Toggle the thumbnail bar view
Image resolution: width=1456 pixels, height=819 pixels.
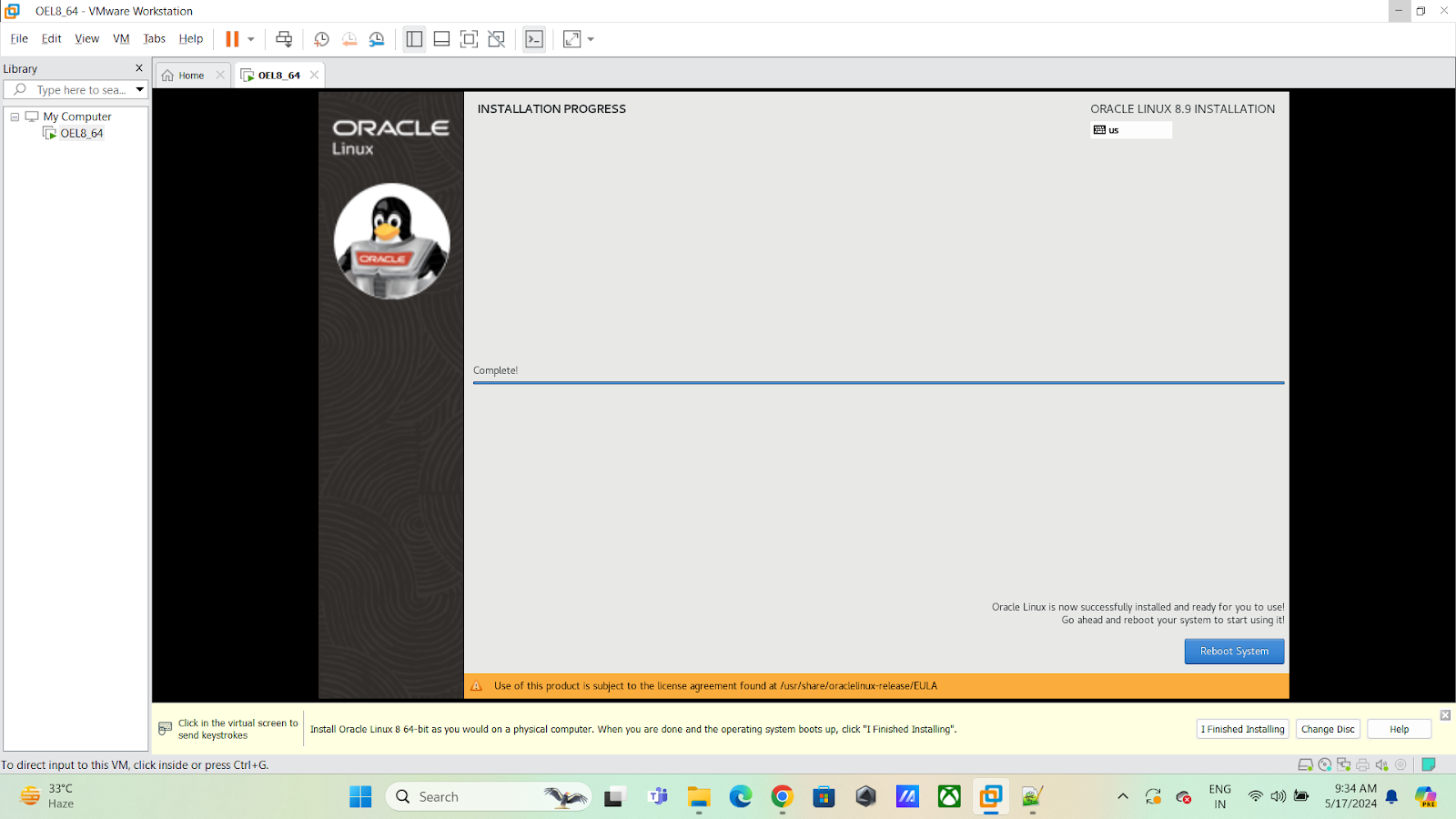(441, 39)
